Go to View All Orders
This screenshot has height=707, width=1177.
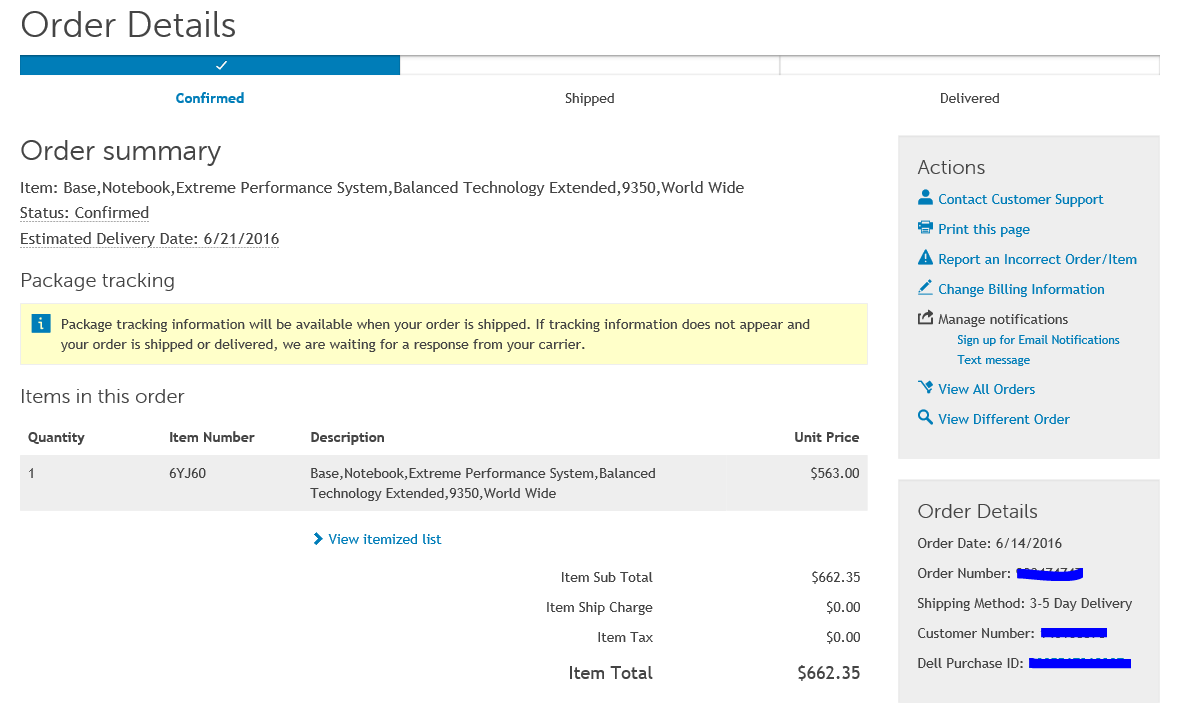click(986, 389)
